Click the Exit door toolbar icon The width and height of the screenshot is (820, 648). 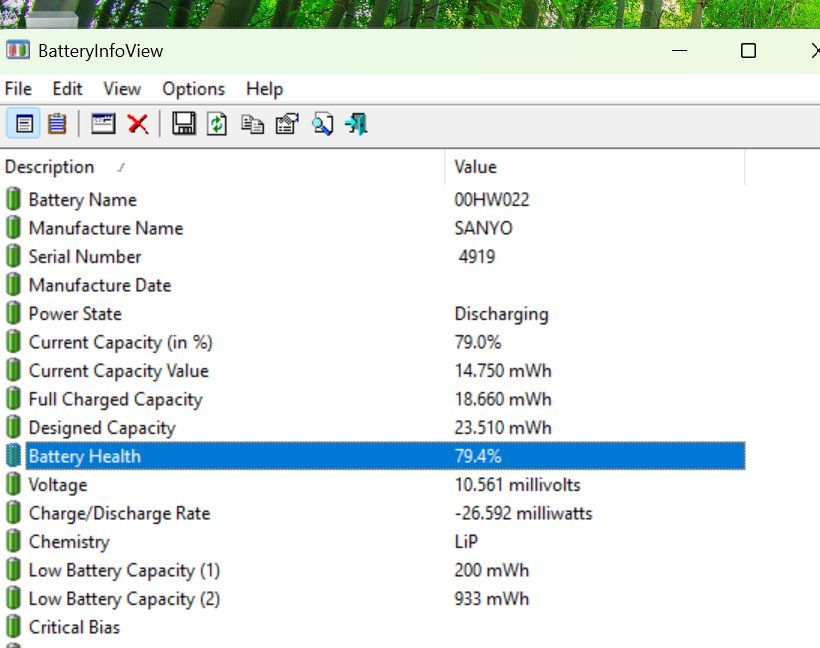(x=356, y=123)
